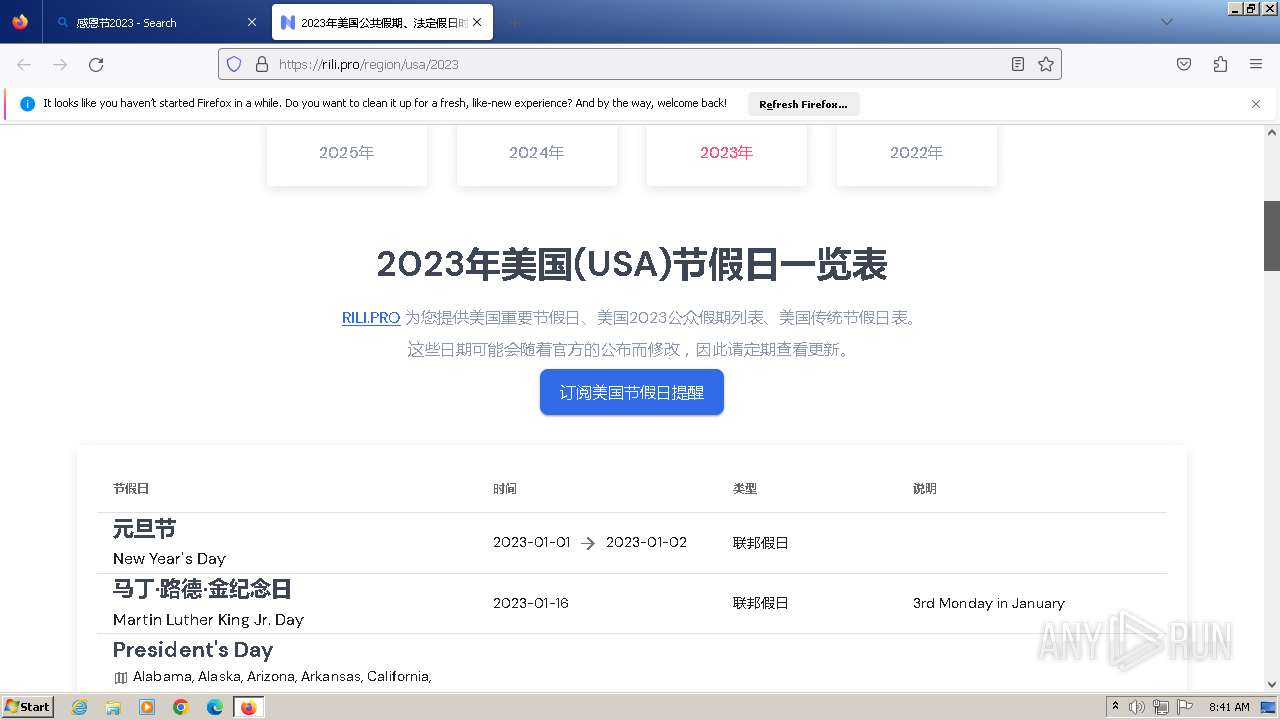
Task: Close the 2023年美国公共假期 tab
Action: (478, 22)
